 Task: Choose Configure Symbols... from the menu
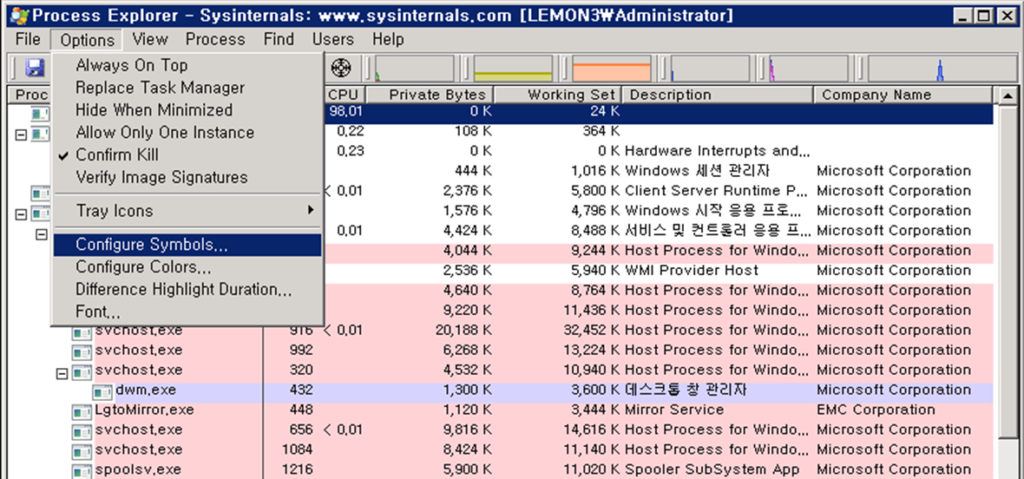[189, 244]
